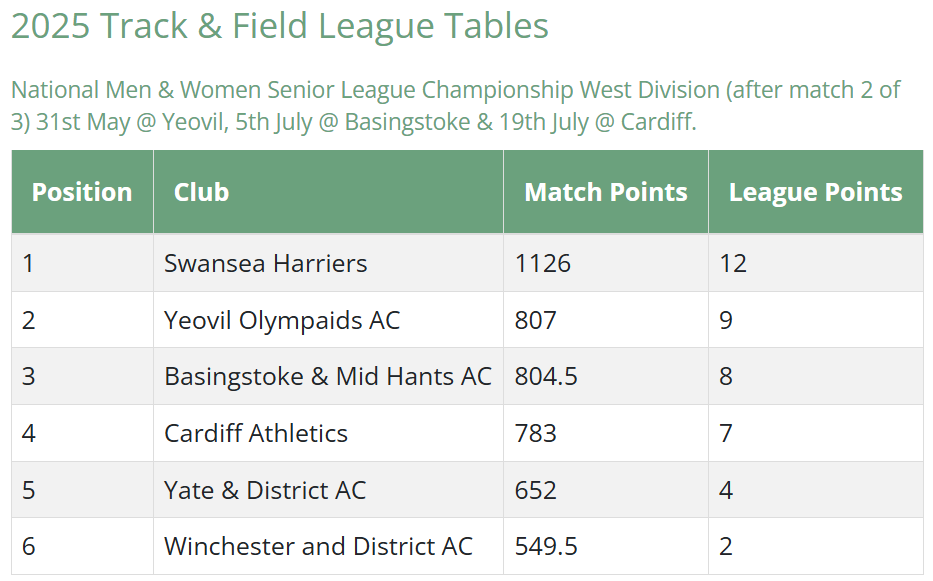Click position number 6 in the table
933x581 pixels.
click(29, 546)
